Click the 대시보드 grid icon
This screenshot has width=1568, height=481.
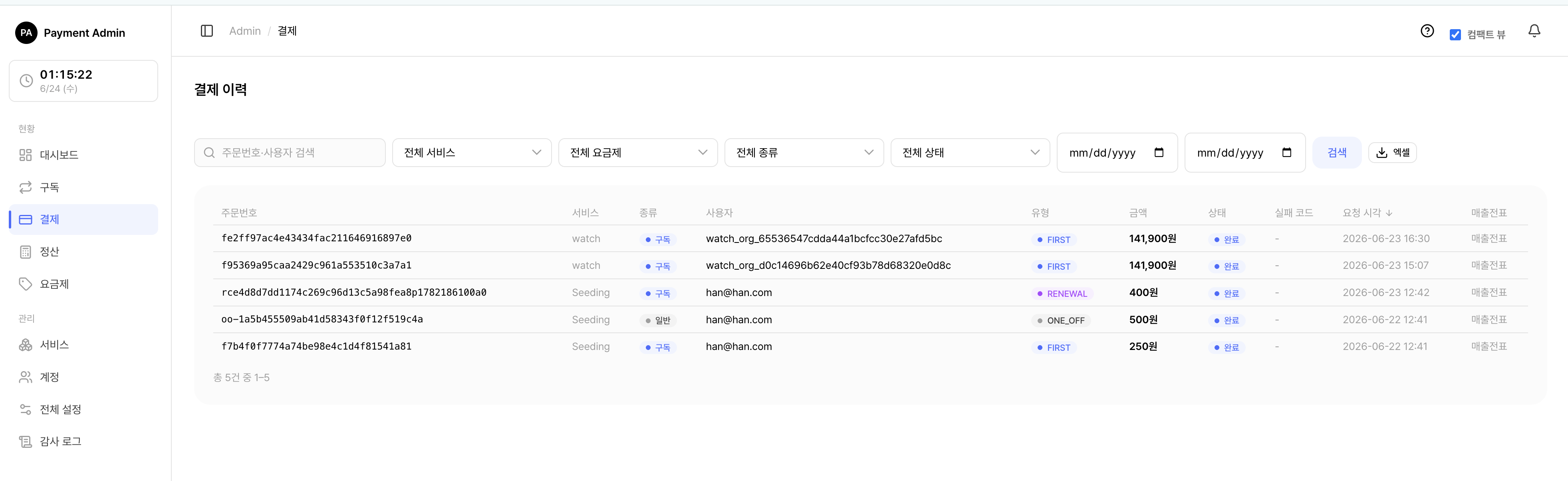pos(26,155)
